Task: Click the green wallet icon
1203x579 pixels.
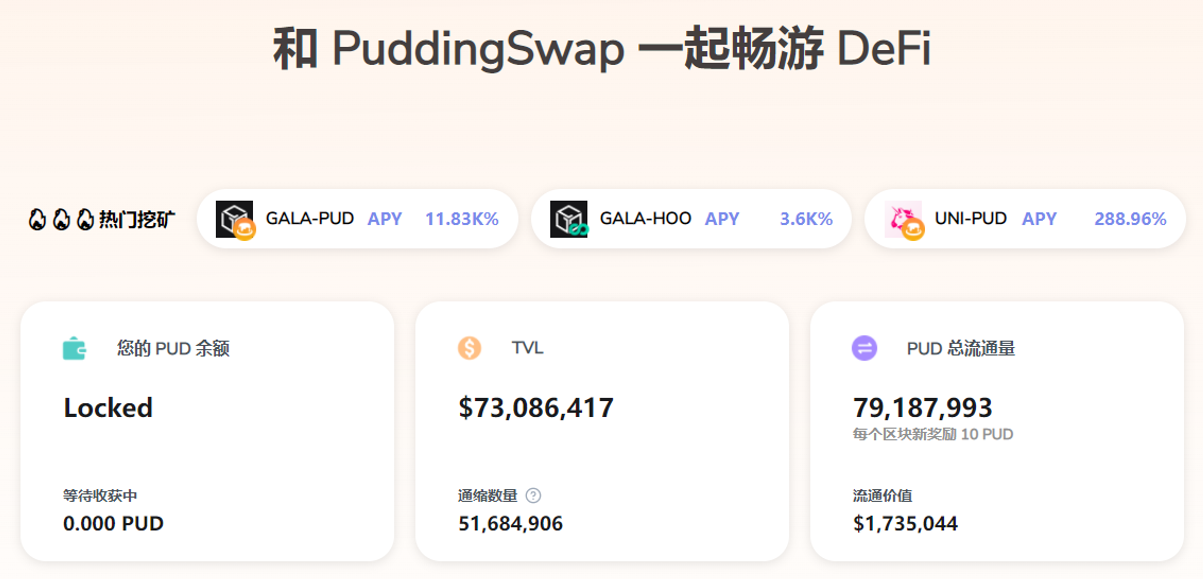Action: (74, 348)
